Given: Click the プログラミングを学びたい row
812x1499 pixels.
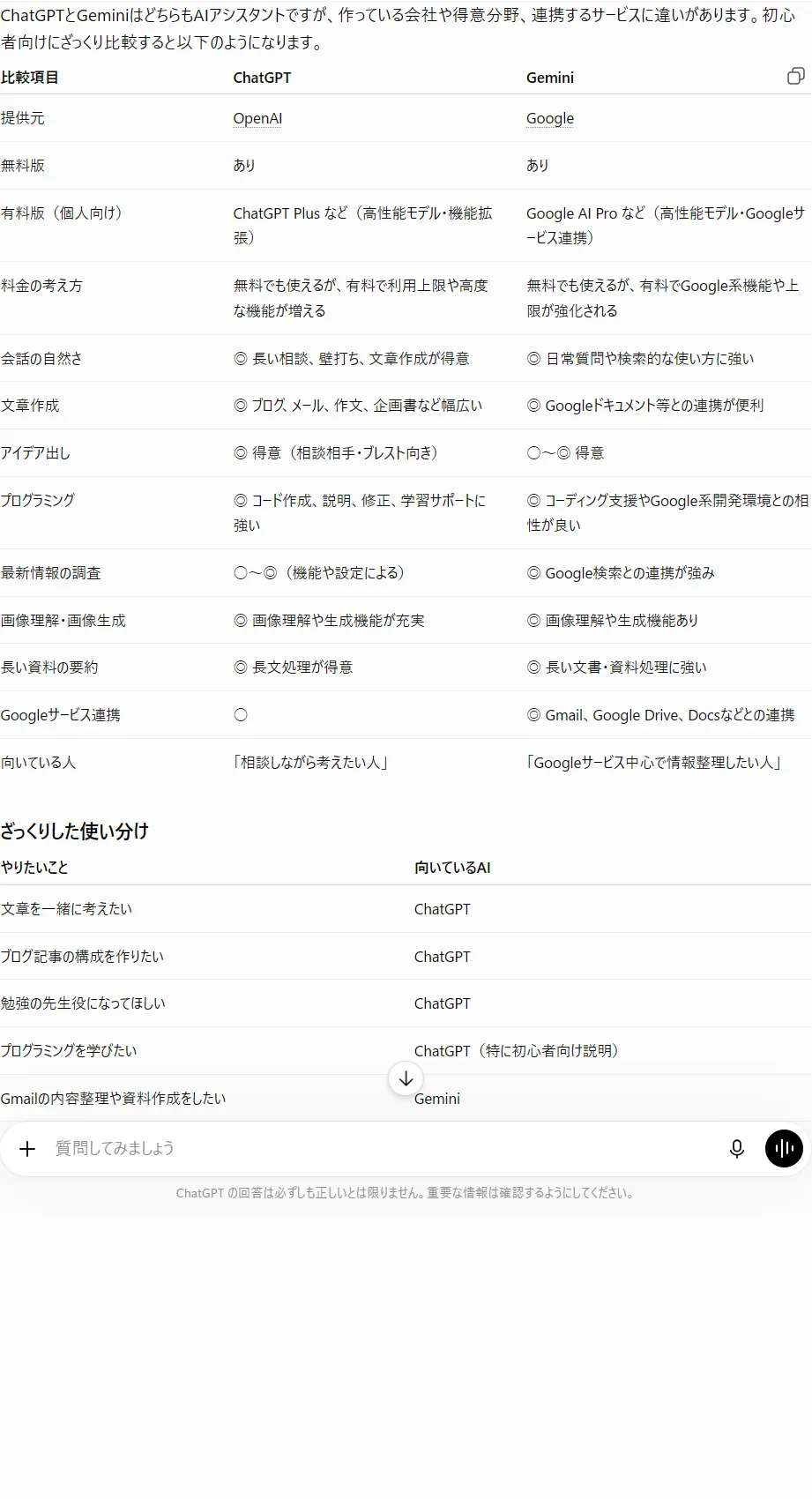Looking at the screenshot, I should pyautogui.click(x=406, y=1051).
